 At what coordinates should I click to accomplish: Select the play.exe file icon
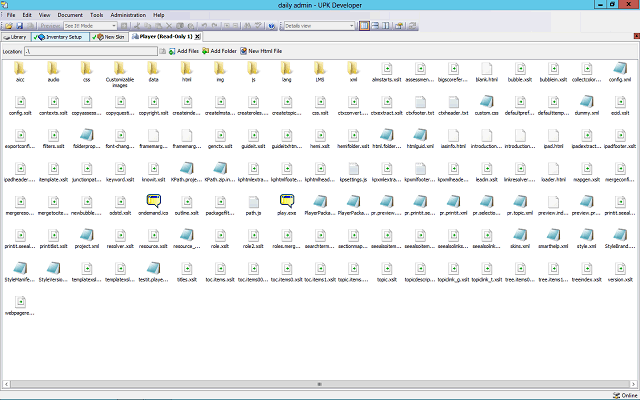(x=286, y=203)
